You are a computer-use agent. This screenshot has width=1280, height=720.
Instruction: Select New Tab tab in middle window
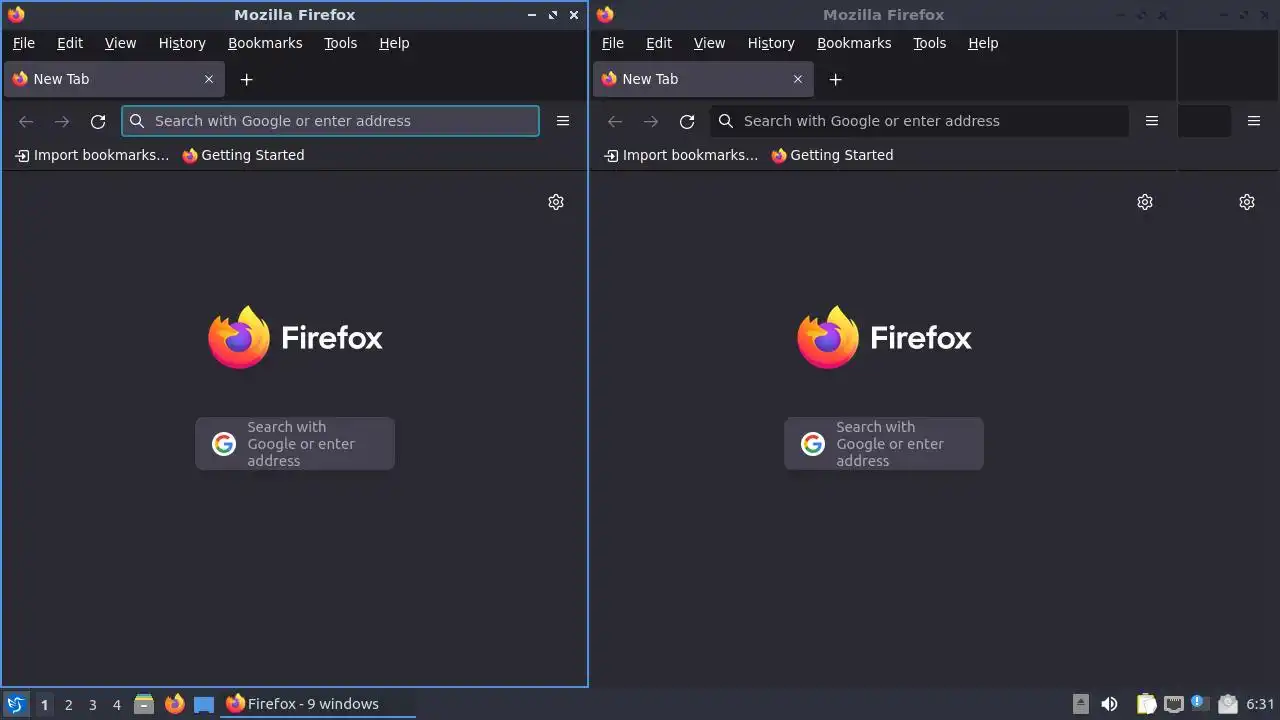pyautogui.click(x=703, y=79)
